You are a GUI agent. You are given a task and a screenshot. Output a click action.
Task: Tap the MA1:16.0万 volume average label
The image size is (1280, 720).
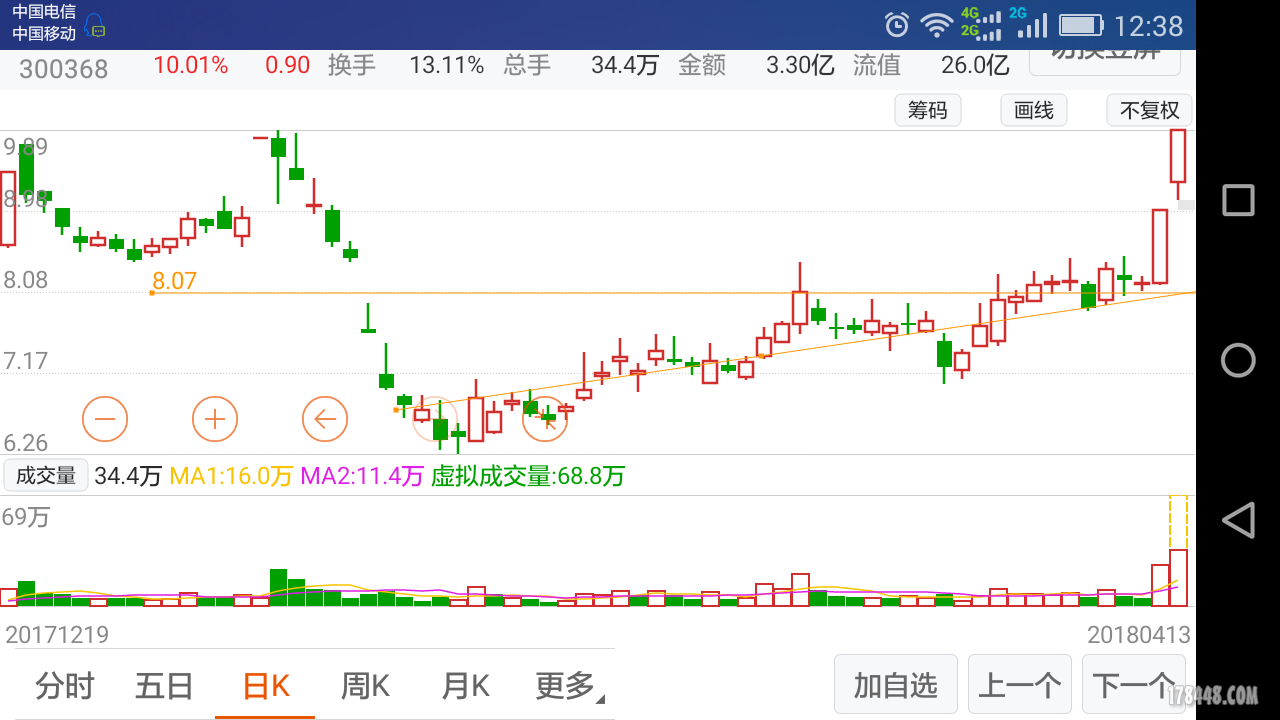231,476
